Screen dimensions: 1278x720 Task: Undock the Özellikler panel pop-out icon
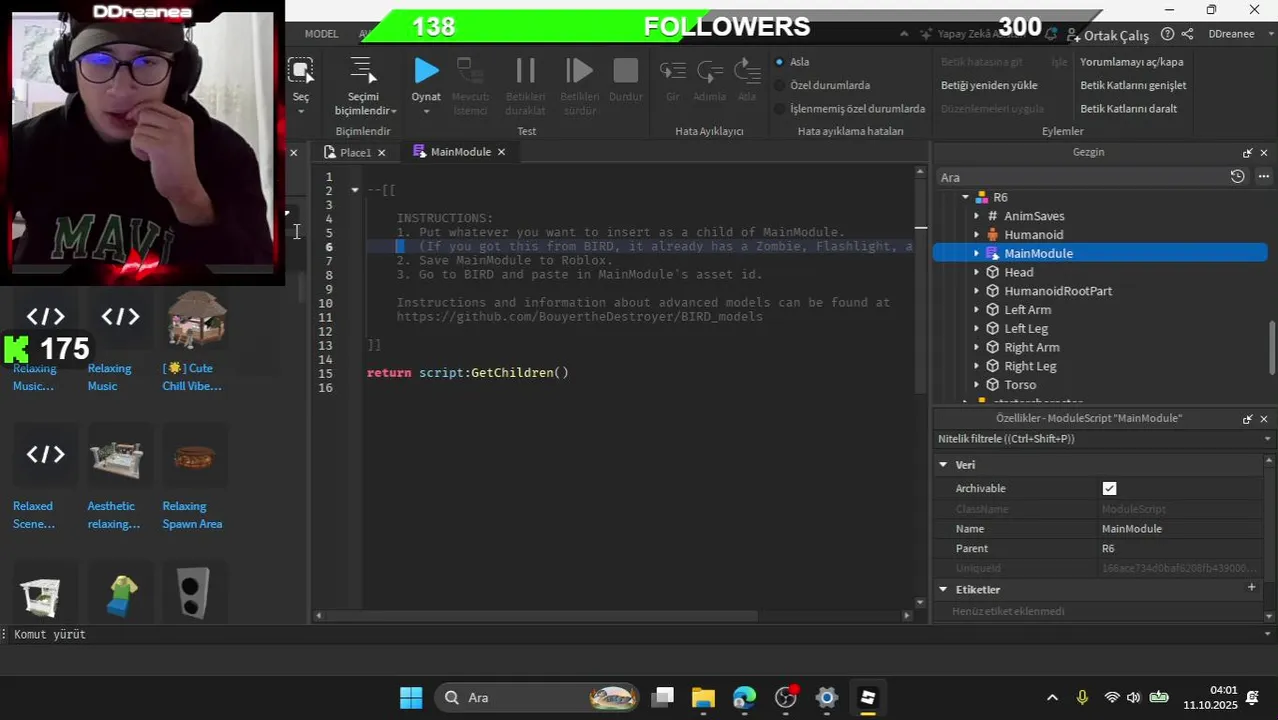[1247, 419]
